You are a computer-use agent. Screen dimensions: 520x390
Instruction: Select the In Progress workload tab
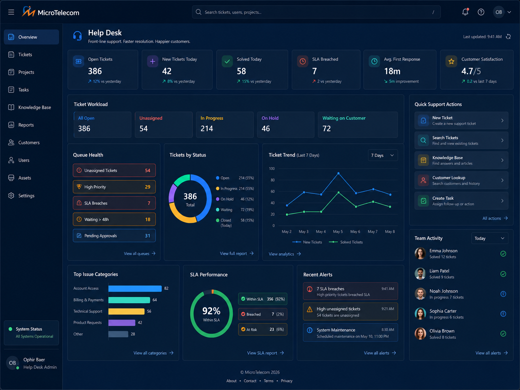225,124
